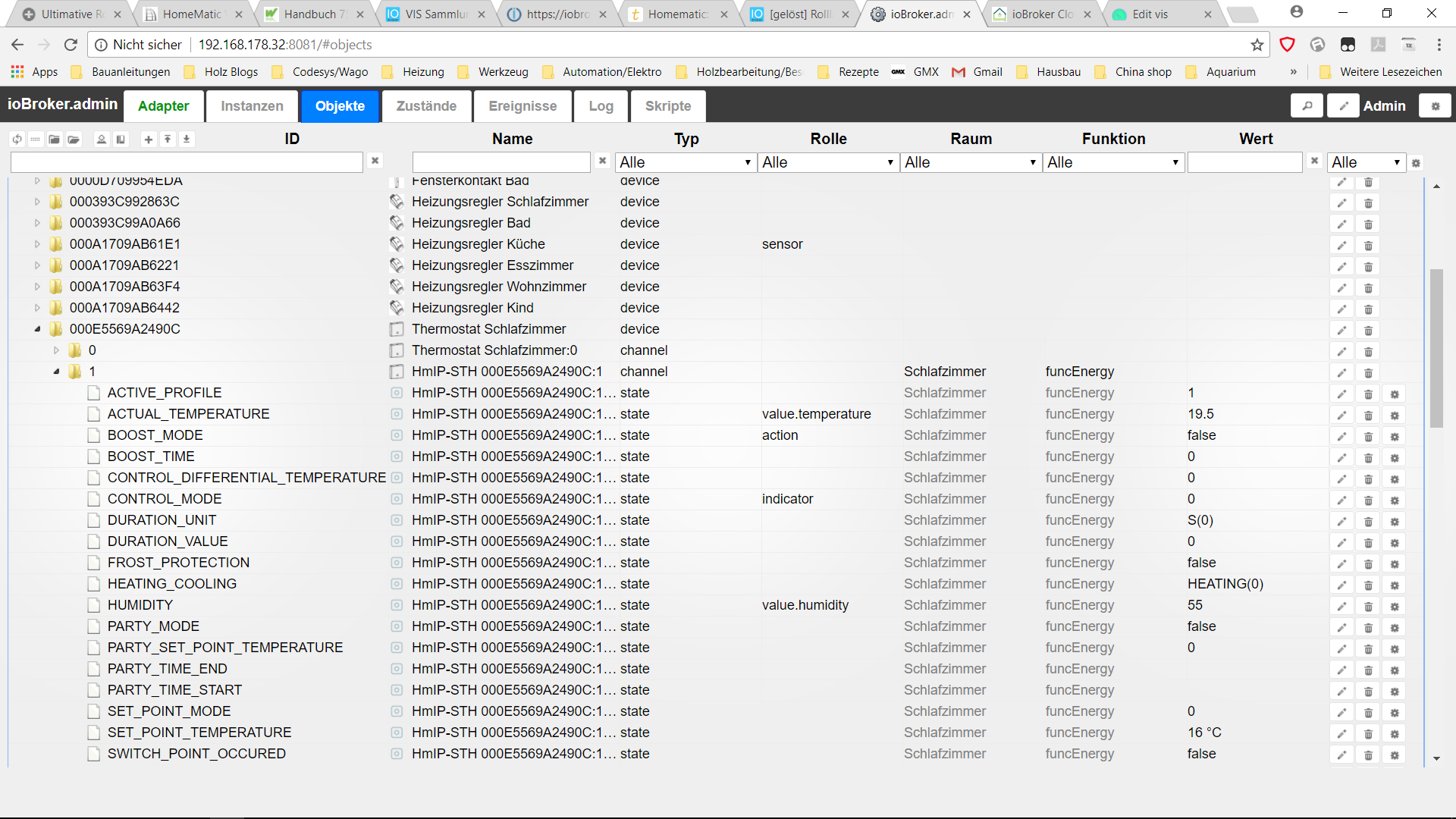Switch to the Instanzen tab
The height and width of the screenshot is (819, 1456).
coord(252,106)
